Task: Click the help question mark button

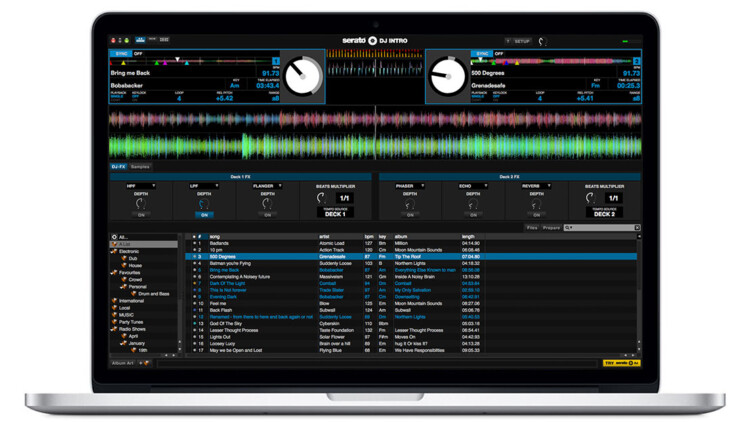Action: 508,41
